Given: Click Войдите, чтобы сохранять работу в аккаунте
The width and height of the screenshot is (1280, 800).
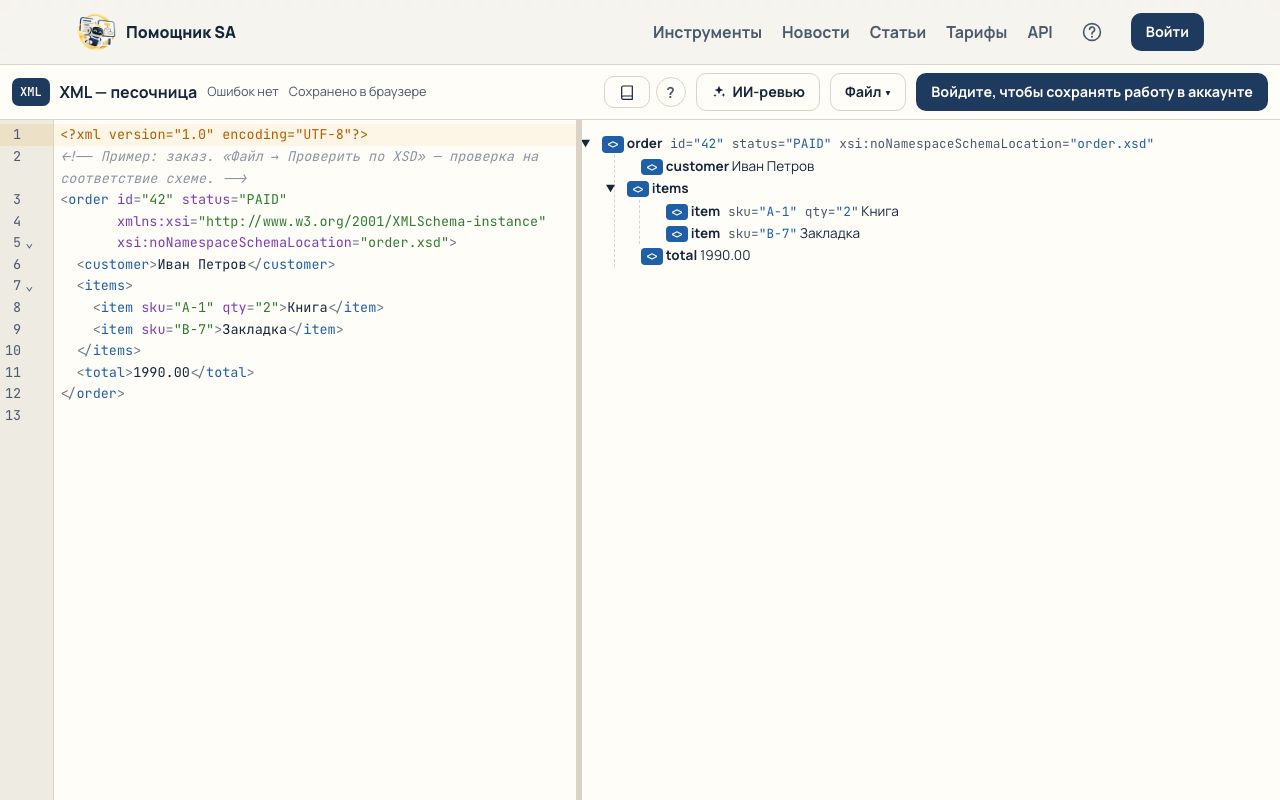Looking at the screenshot, I should pos(1092,92).
